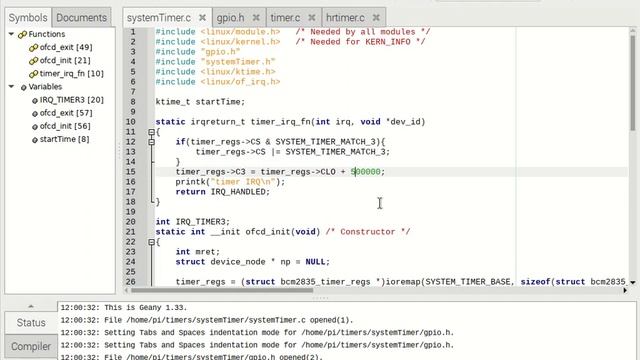Click line number 8 in the margin
Screen dimensions: 640x360
(133, 102)
